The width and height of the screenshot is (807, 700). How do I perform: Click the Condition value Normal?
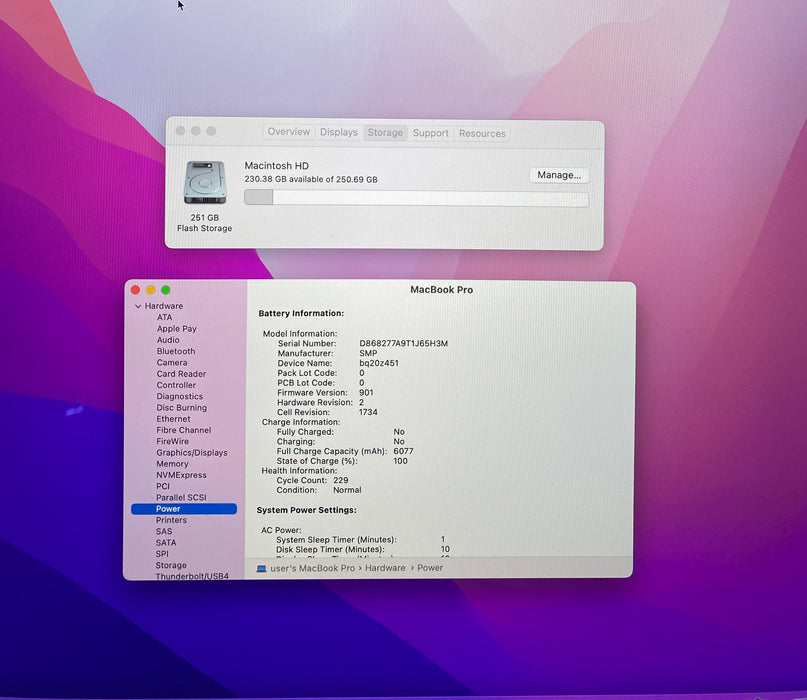(x=347, y=490)
